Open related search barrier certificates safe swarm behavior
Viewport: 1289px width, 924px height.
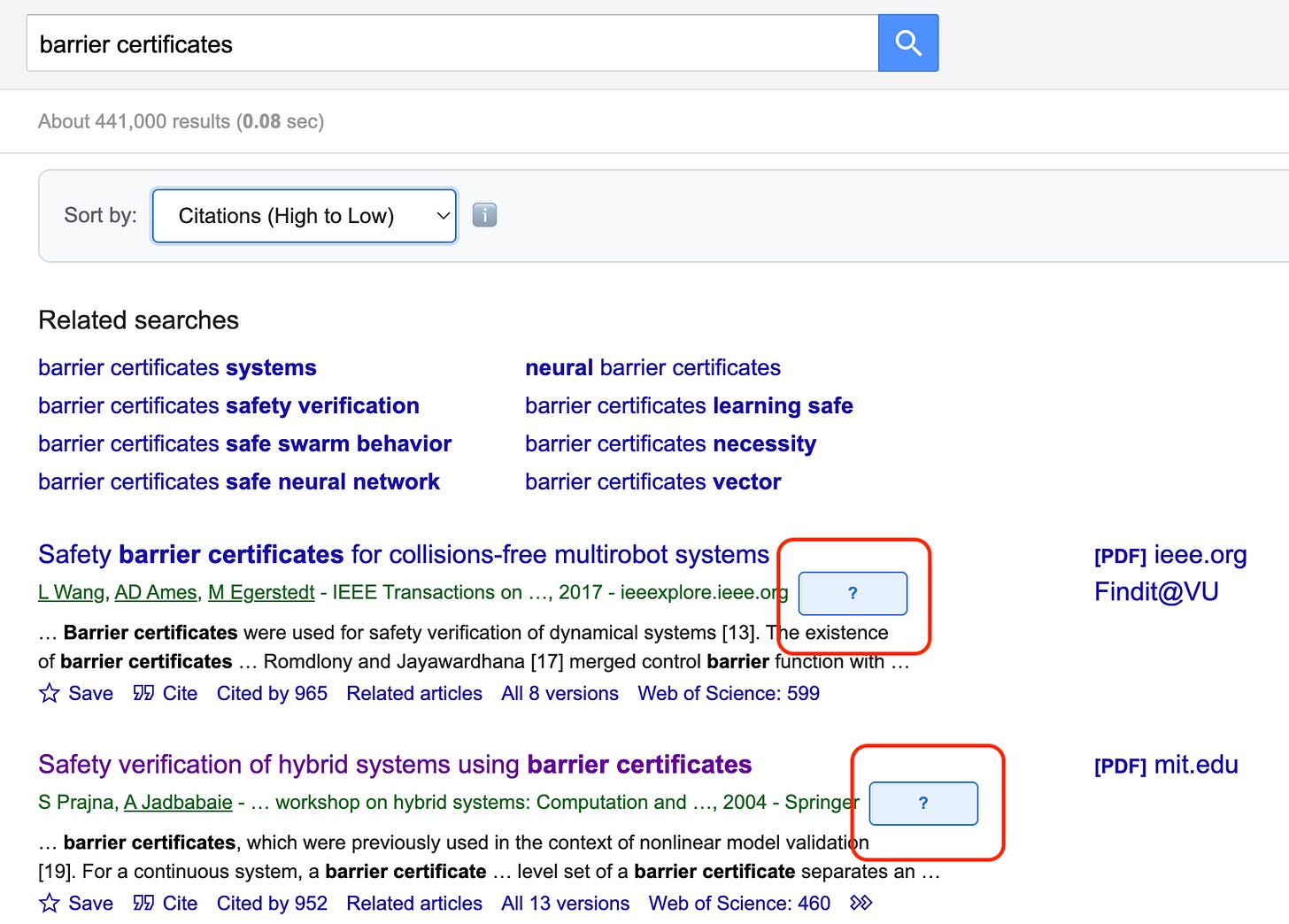pos(244,443)
